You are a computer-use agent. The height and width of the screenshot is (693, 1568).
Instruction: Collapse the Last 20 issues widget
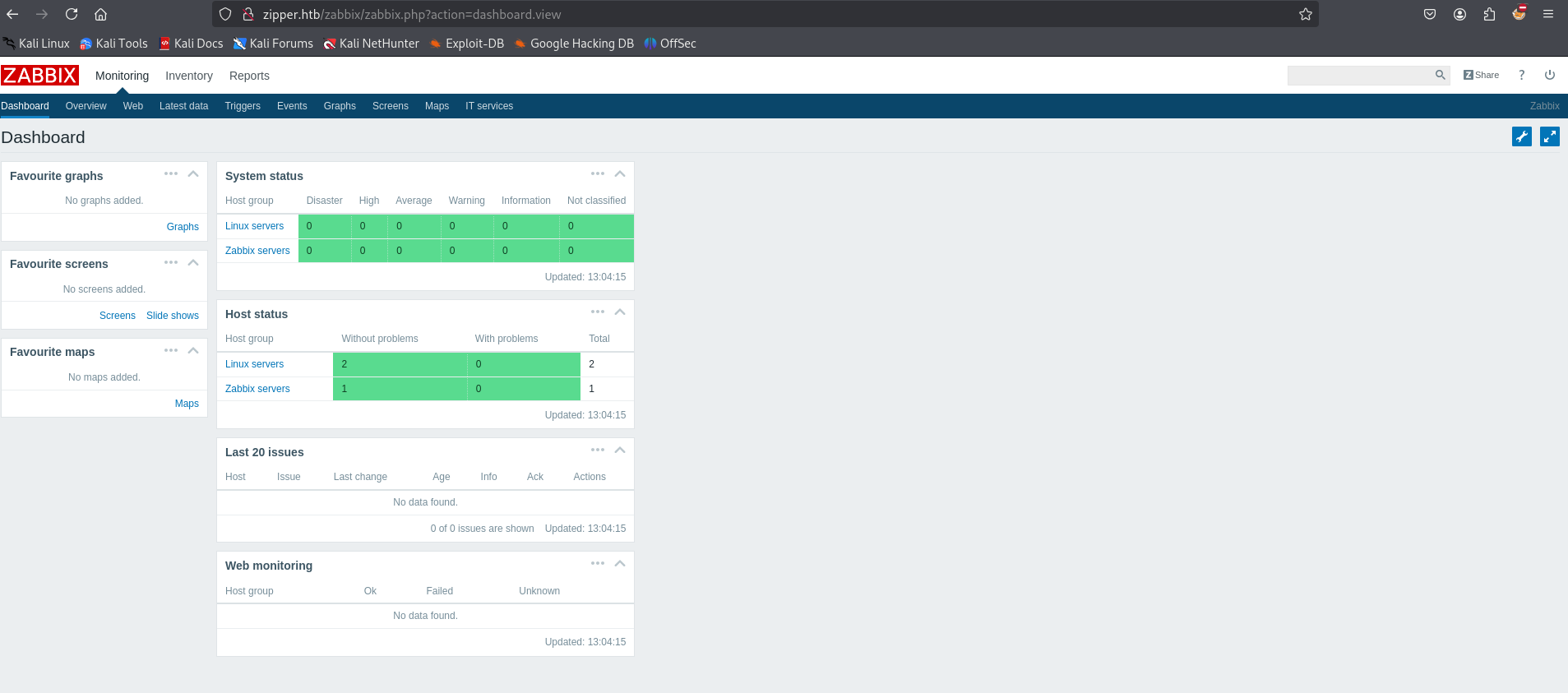pos(620,450)
